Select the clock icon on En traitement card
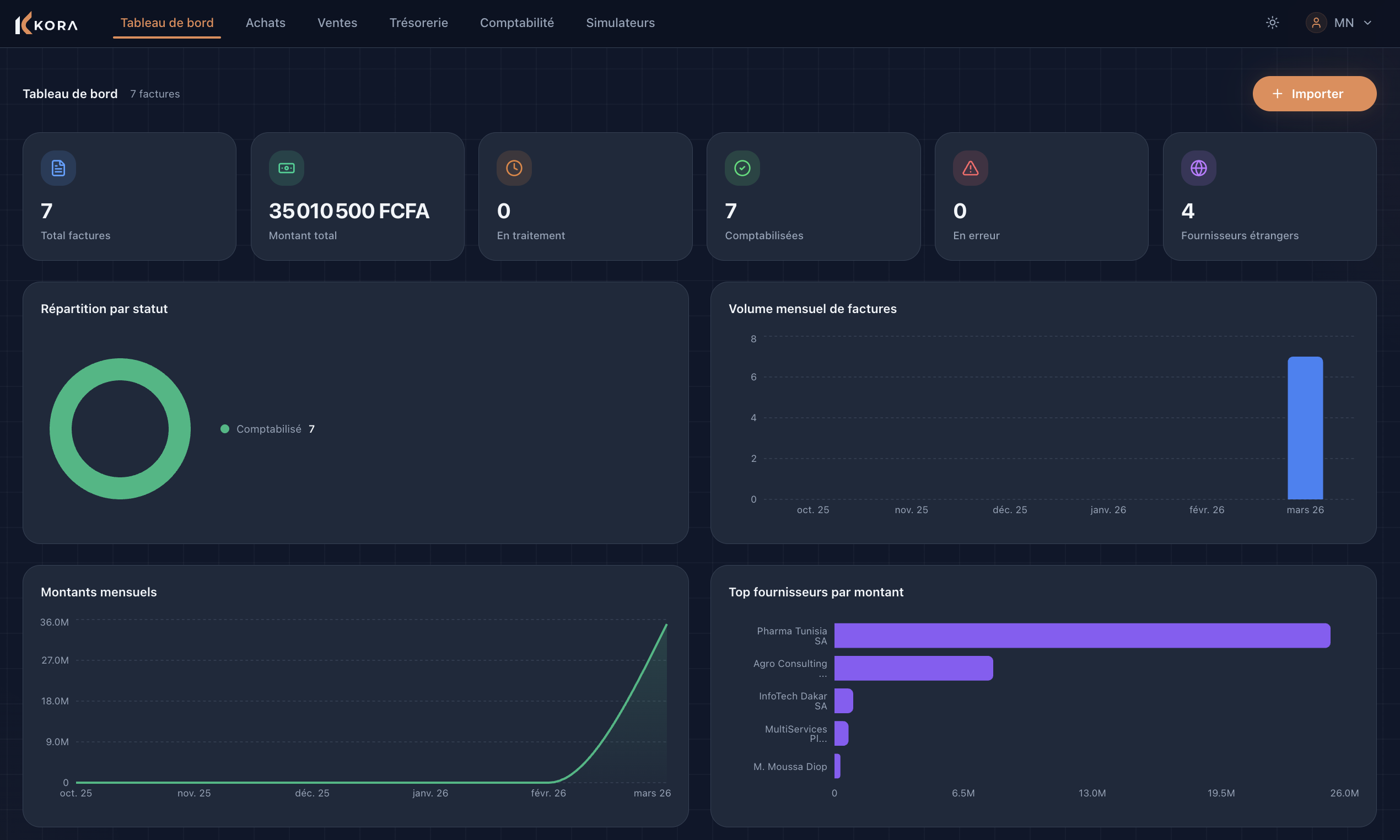Viewport: 1400px width, 840px height. [x=514, y=168]
